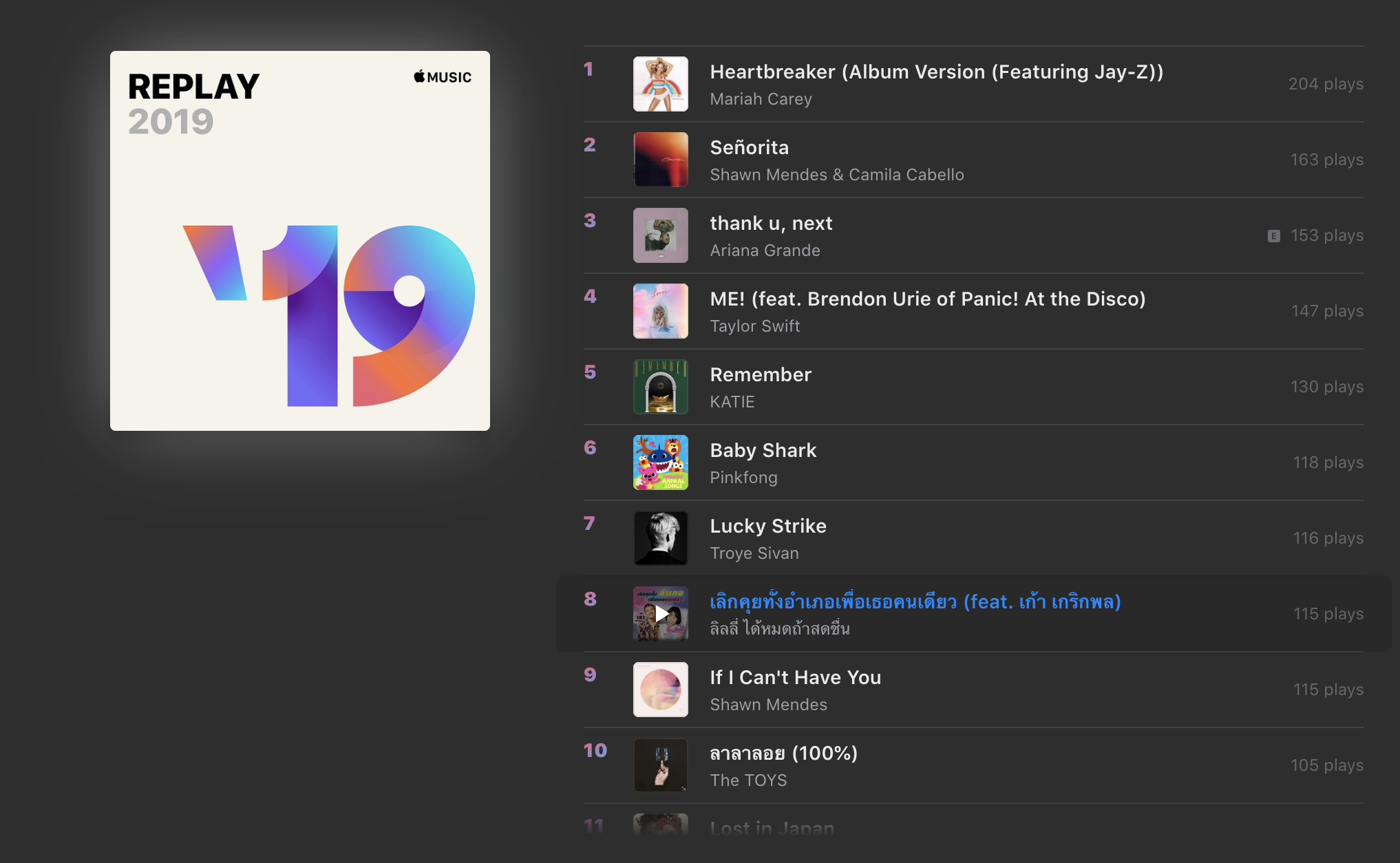Select the Baby Shark song title

[763, 450]
